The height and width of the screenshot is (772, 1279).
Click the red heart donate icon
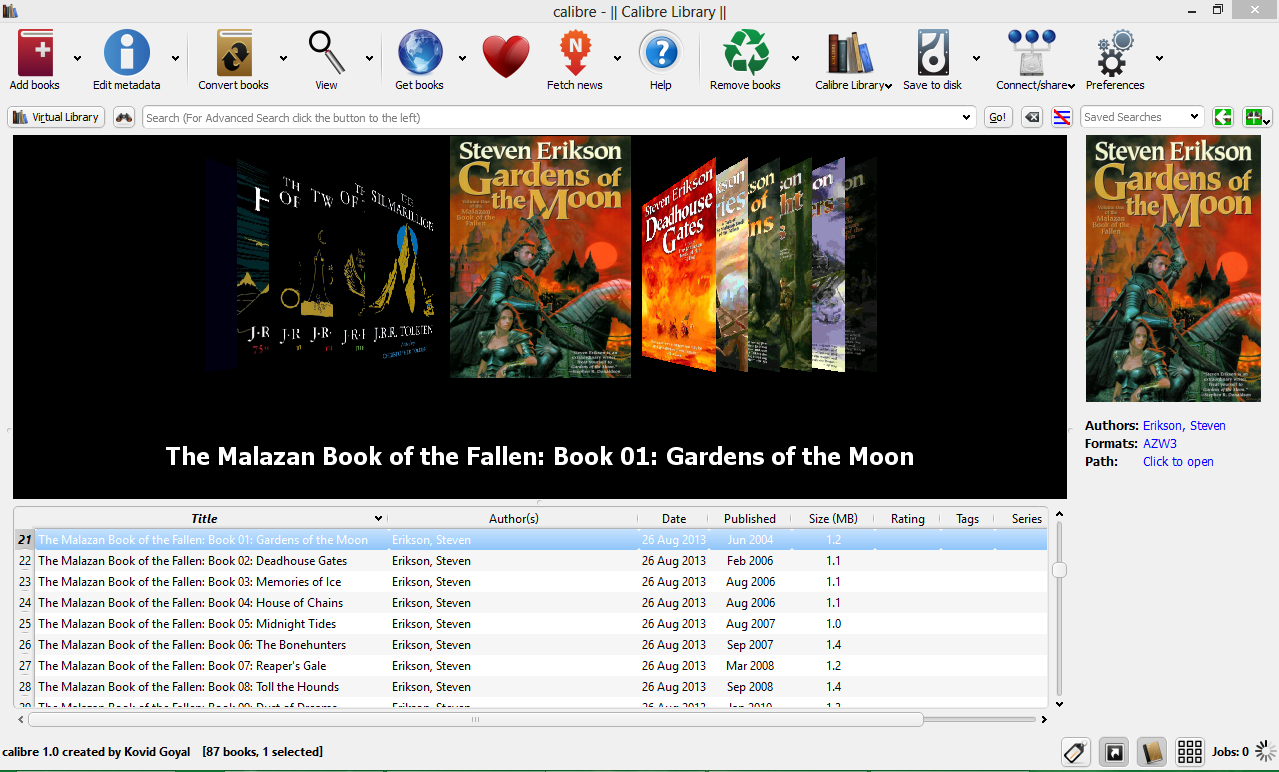(x=506, y=57)
